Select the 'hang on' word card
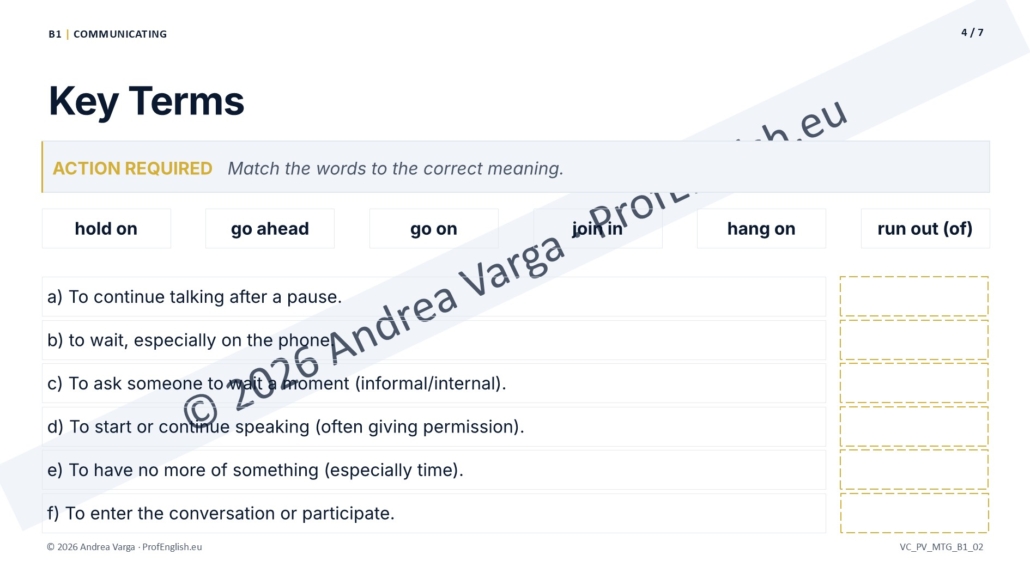 [x=761, y=229]
